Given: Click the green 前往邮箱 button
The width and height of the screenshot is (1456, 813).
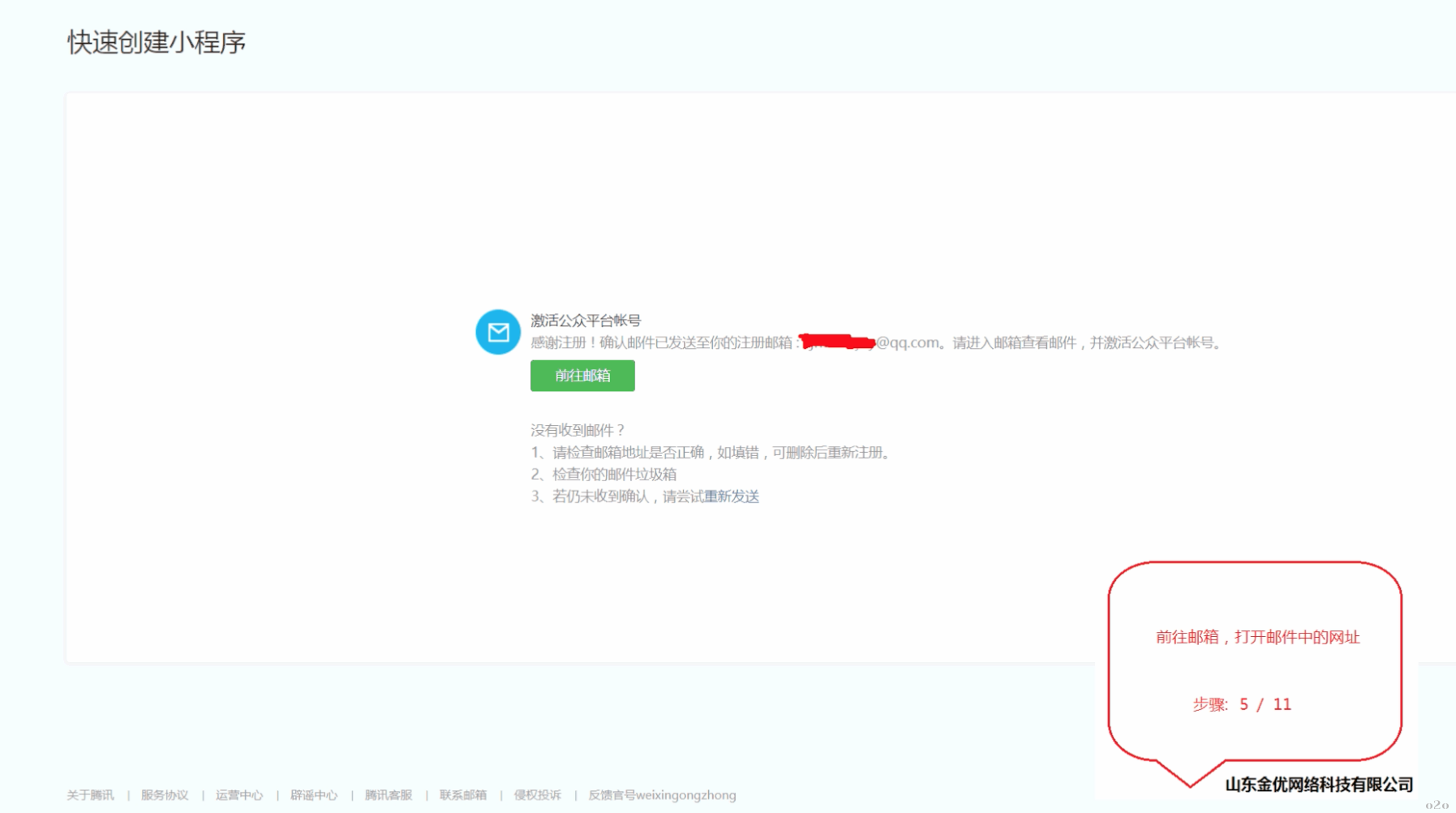Looking at the screenshot, I should pyautogui.click(x=582, y=376).
